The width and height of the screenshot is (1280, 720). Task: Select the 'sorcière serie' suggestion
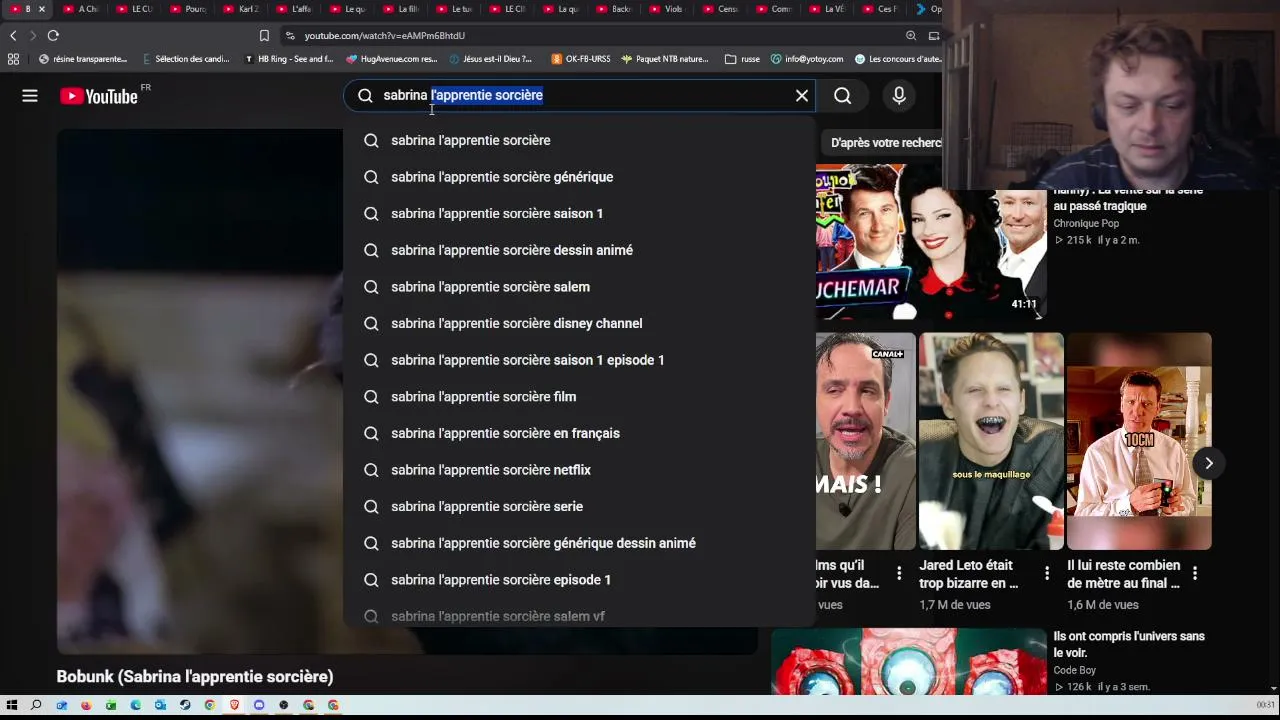click(579, 507)
